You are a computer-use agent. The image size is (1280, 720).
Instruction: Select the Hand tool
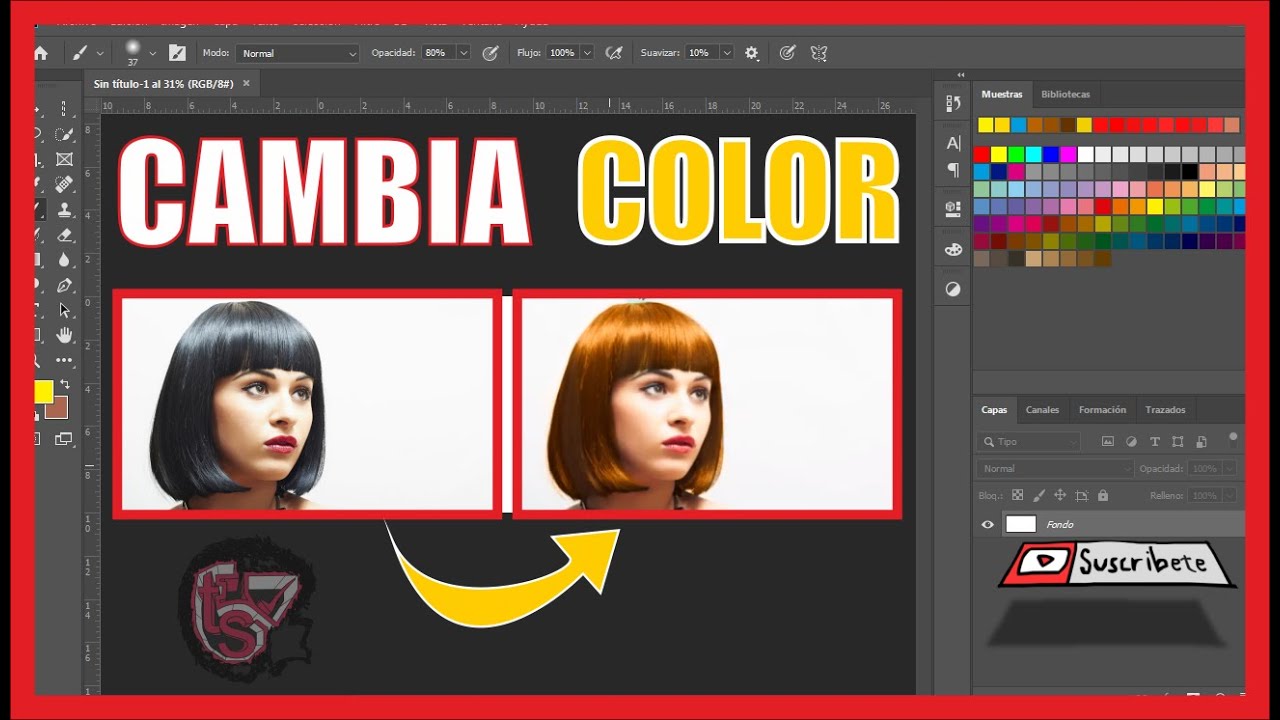[x=64, y=335]
